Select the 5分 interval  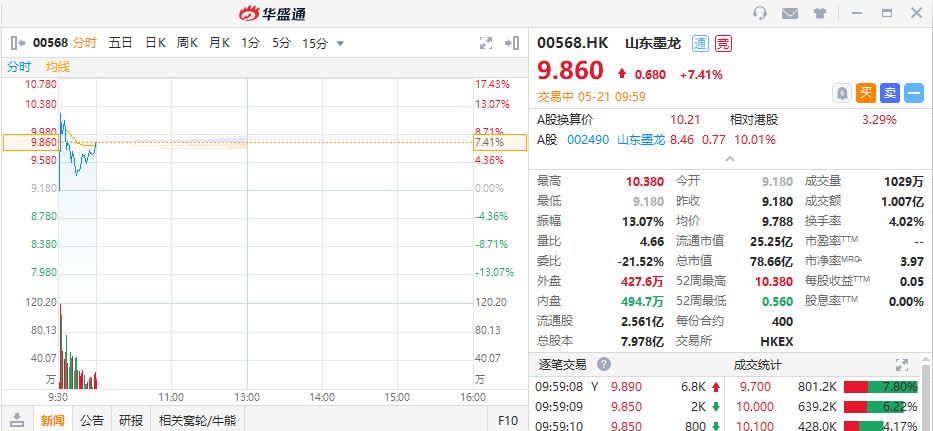(281, 43)
